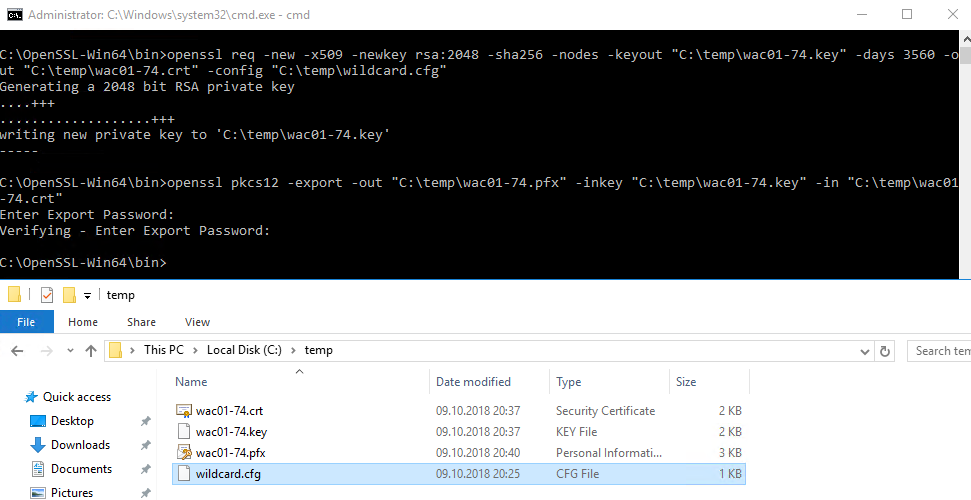The height and width of the screenshot is (500, 971).
Task: Refresh the temp folder view
Action: click(885, 351)
